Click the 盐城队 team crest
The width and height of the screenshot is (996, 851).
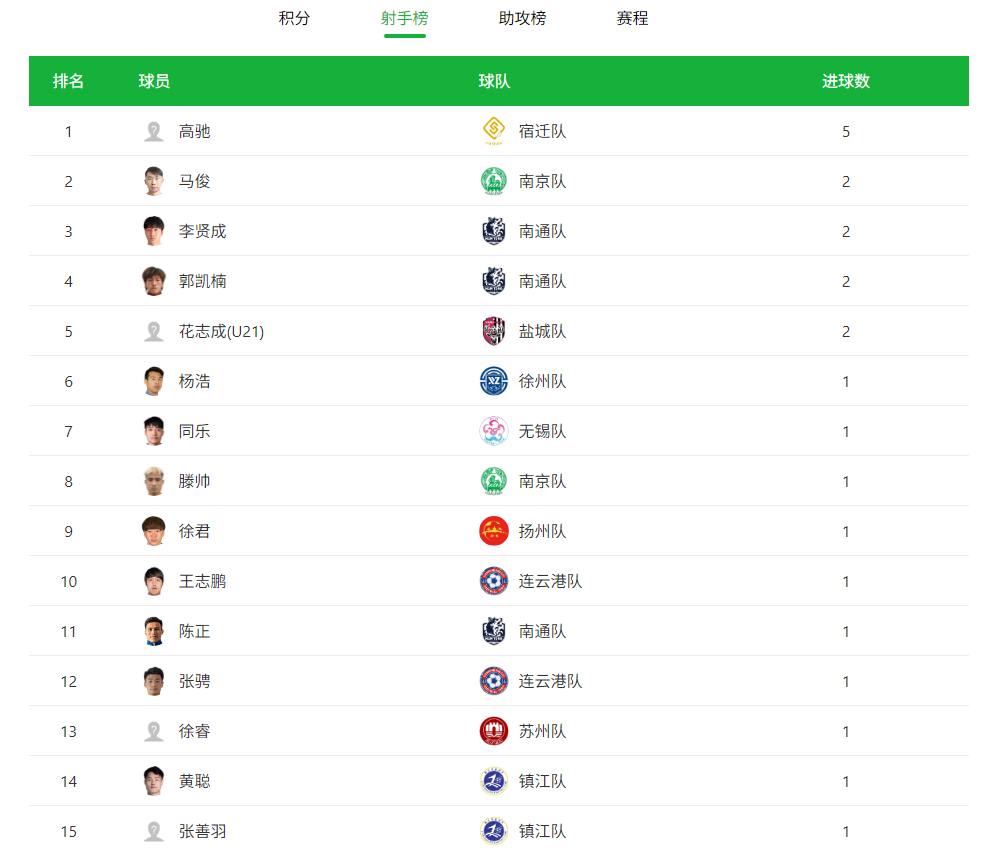(494, 331)
